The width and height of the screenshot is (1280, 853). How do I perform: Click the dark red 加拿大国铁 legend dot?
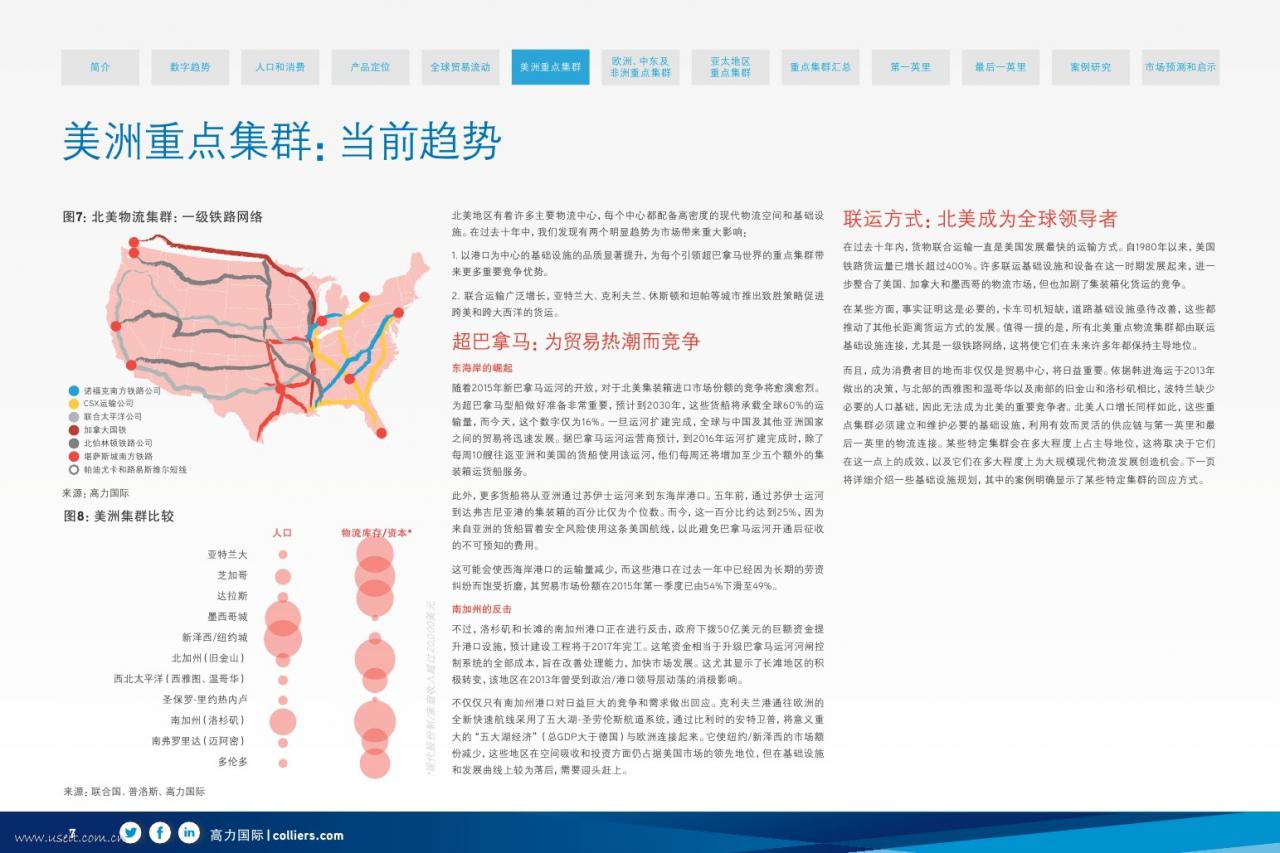pyautogui.click(x=74, y=430)
